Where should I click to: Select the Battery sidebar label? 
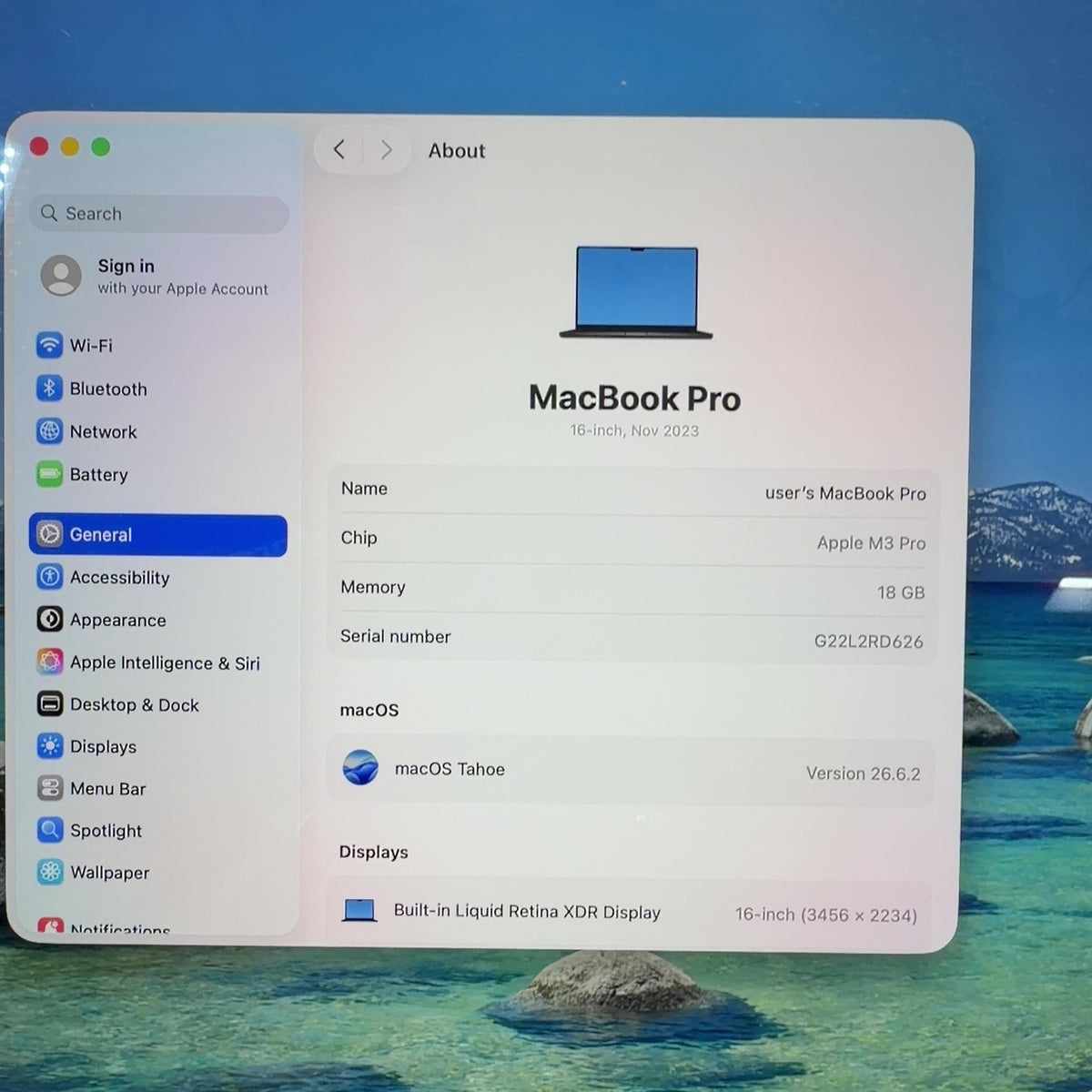click(99, 475)
